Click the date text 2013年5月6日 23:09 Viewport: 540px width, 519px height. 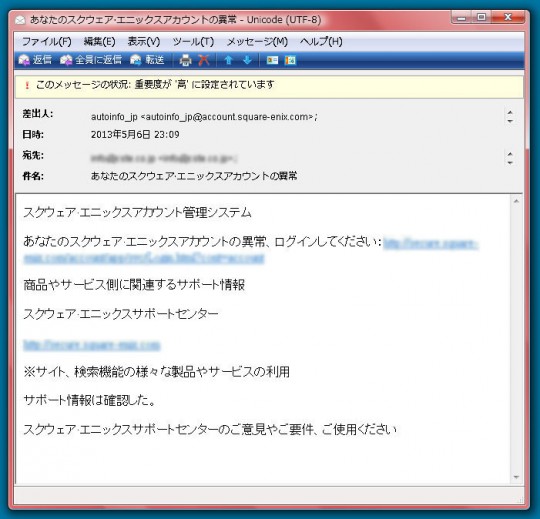135,134
